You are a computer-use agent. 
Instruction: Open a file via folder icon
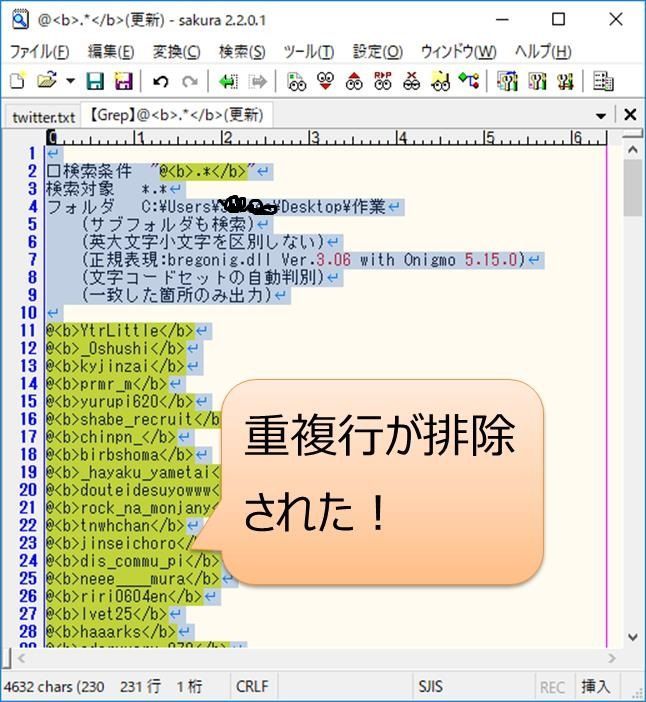tap(47, 81)
